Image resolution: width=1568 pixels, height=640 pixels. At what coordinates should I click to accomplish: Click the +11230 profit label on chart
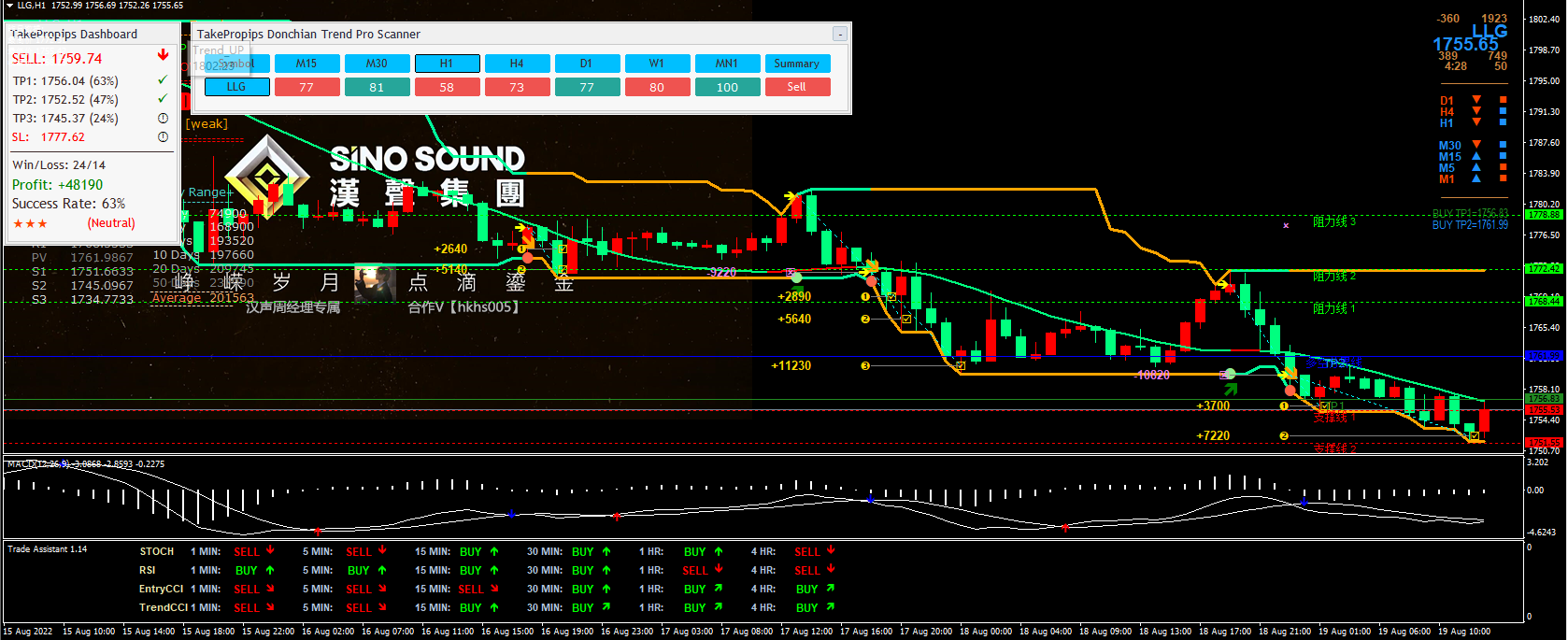point(791,365)
